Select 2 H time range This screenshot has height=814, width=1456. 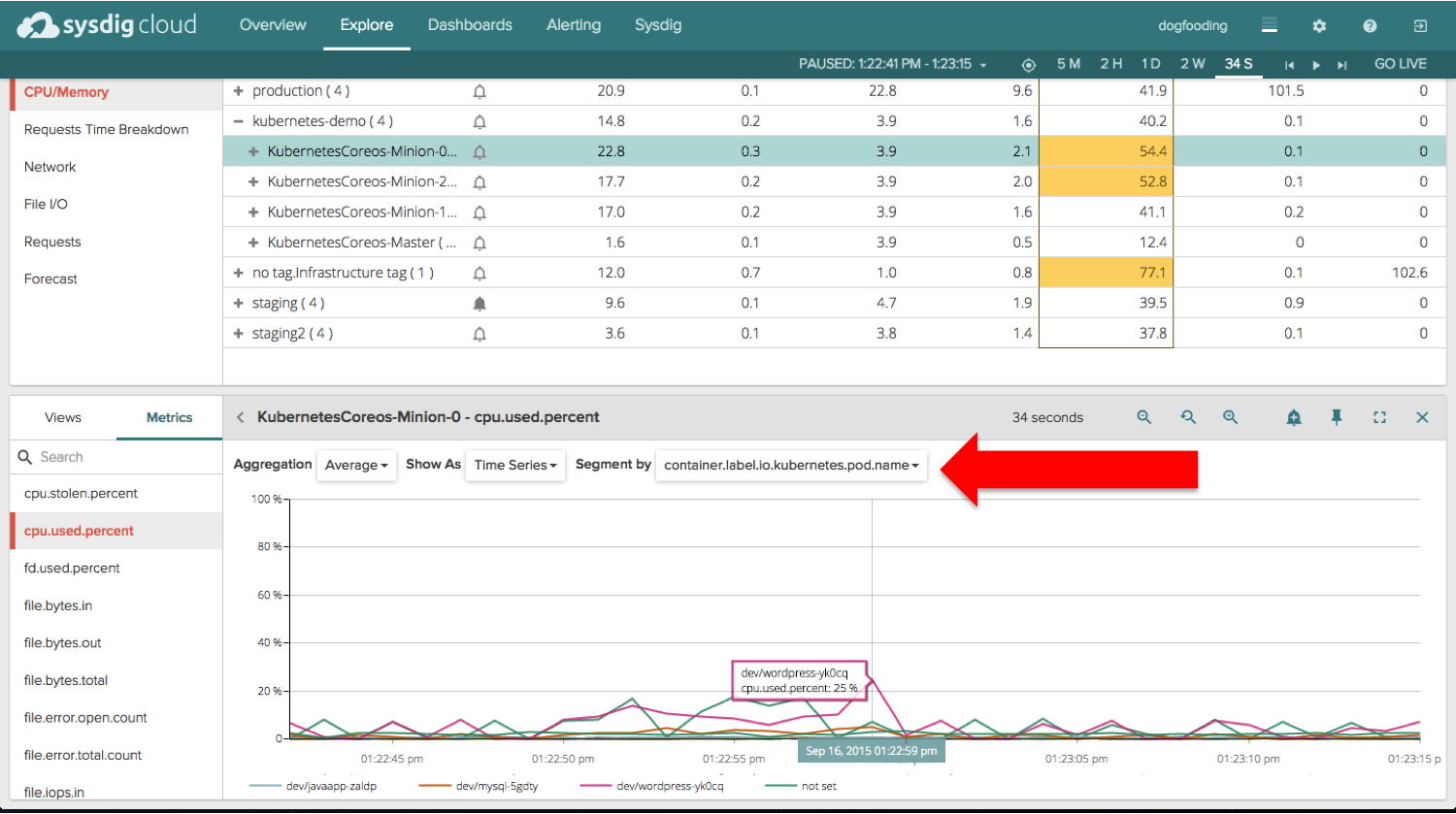click(x=1111, y=64)
